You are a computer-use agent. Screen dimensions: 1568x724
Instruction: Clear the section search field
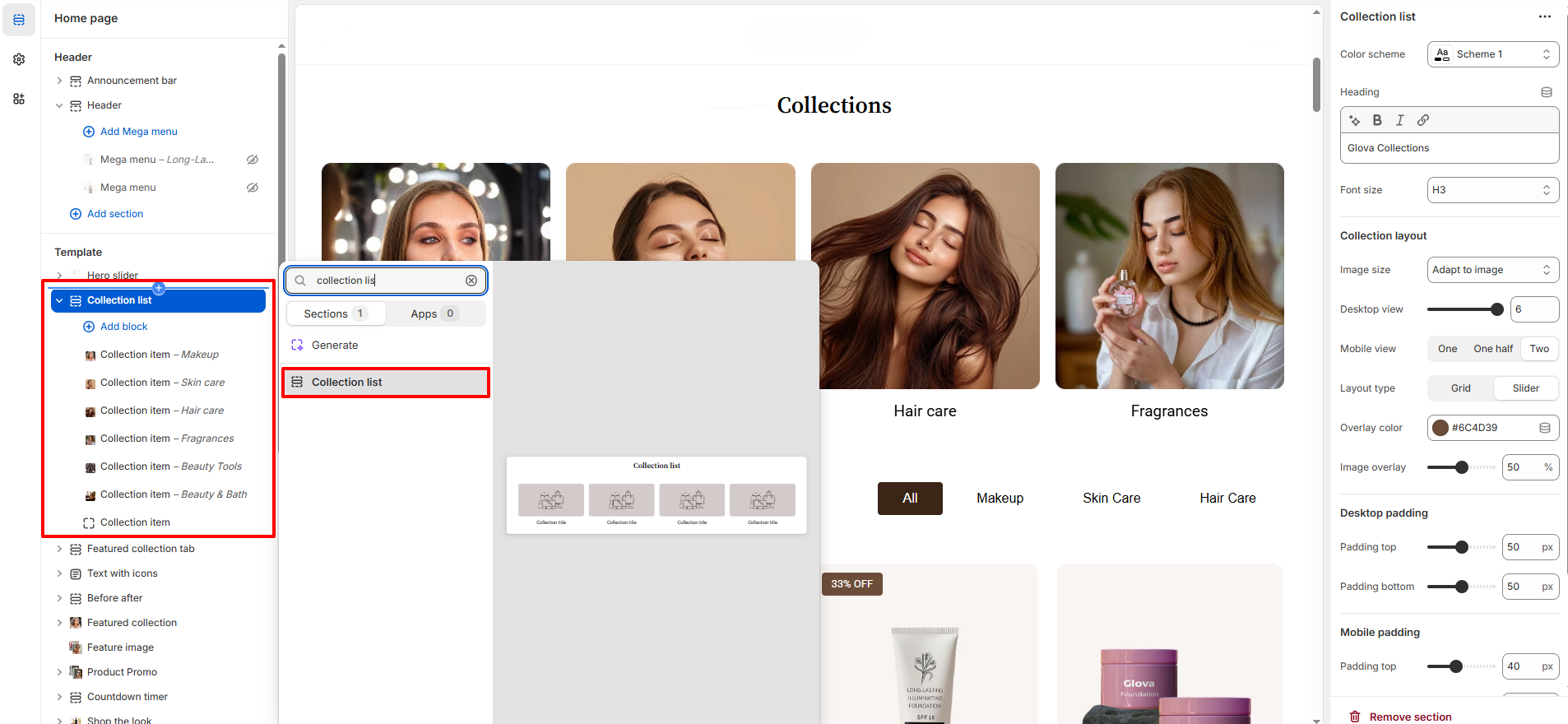[471, 281]
